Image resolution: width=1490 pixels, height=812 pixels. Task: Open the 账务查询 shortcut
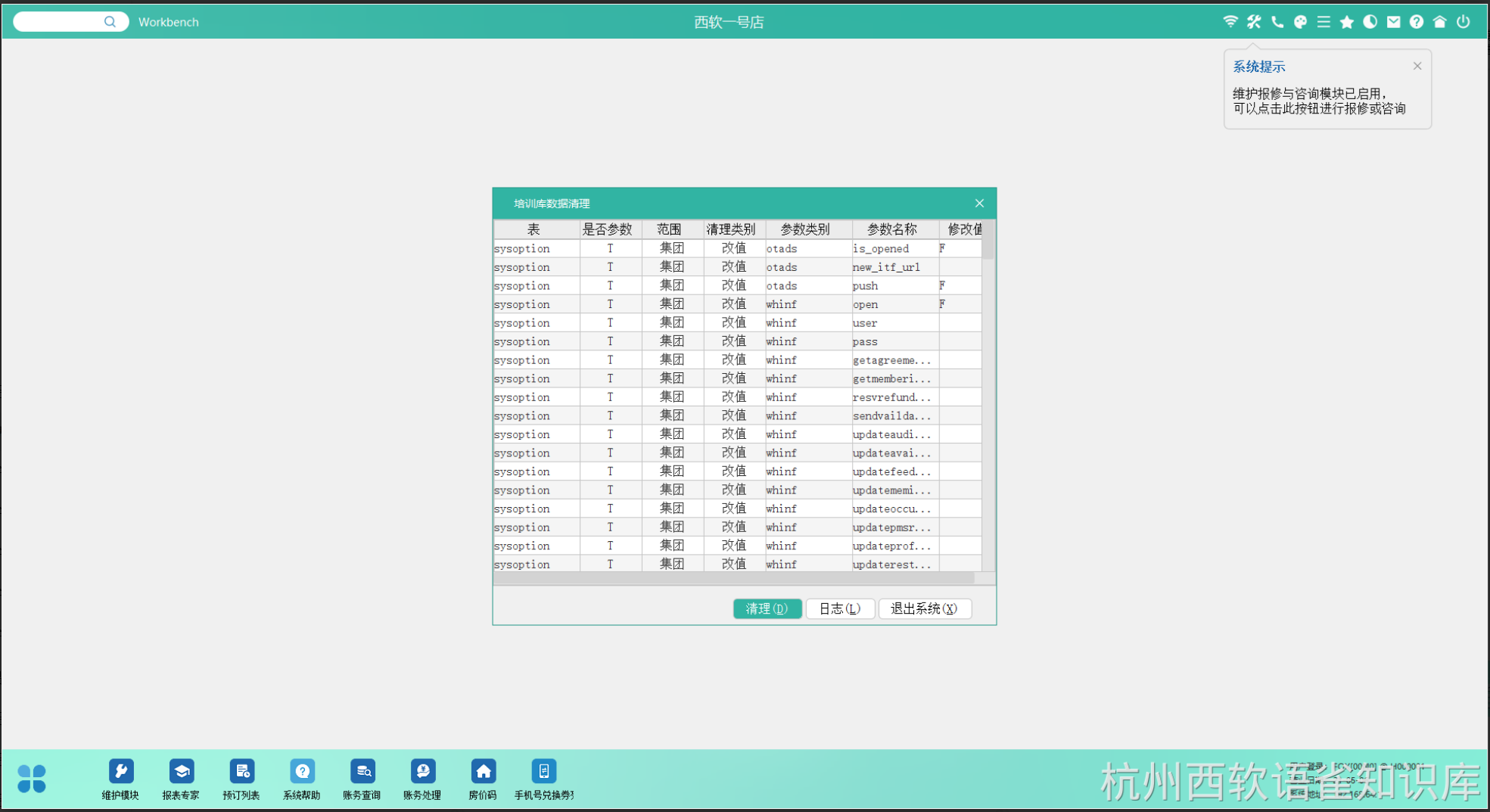362,779
